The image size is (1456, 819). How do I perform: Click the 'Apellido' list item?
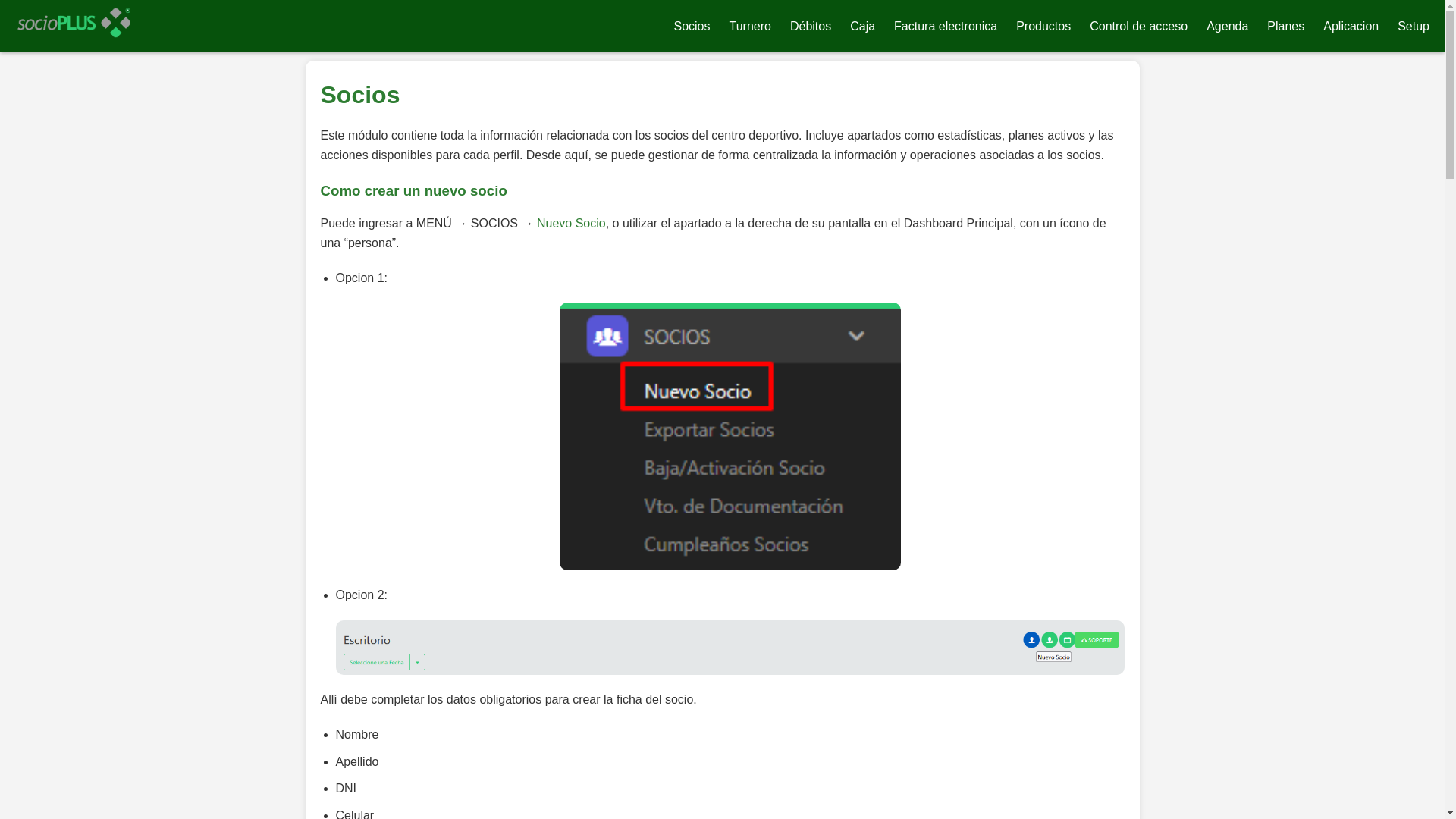[356, 762]
